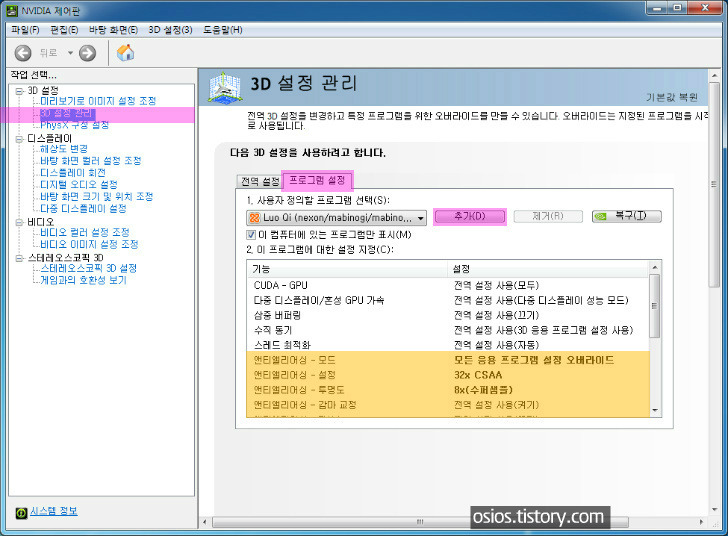Image resolution: width=728 pixels, height=536 pixels.
Task: Toggle 이 컴퓨터에 있는 프로그램만 표시 checkbox
Action: pyautogui.click(x=251, y=235)
